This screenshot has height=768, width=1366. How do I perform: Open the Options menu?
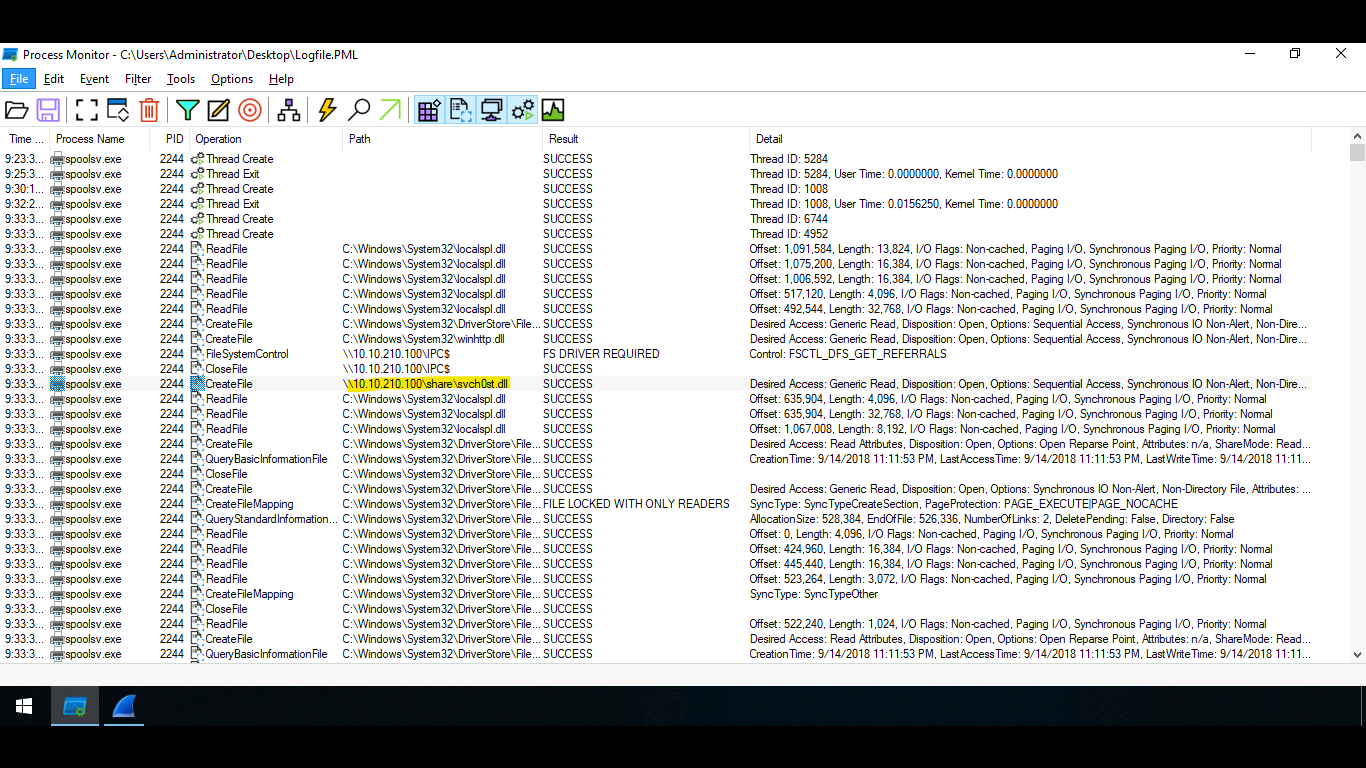(232, 79)
